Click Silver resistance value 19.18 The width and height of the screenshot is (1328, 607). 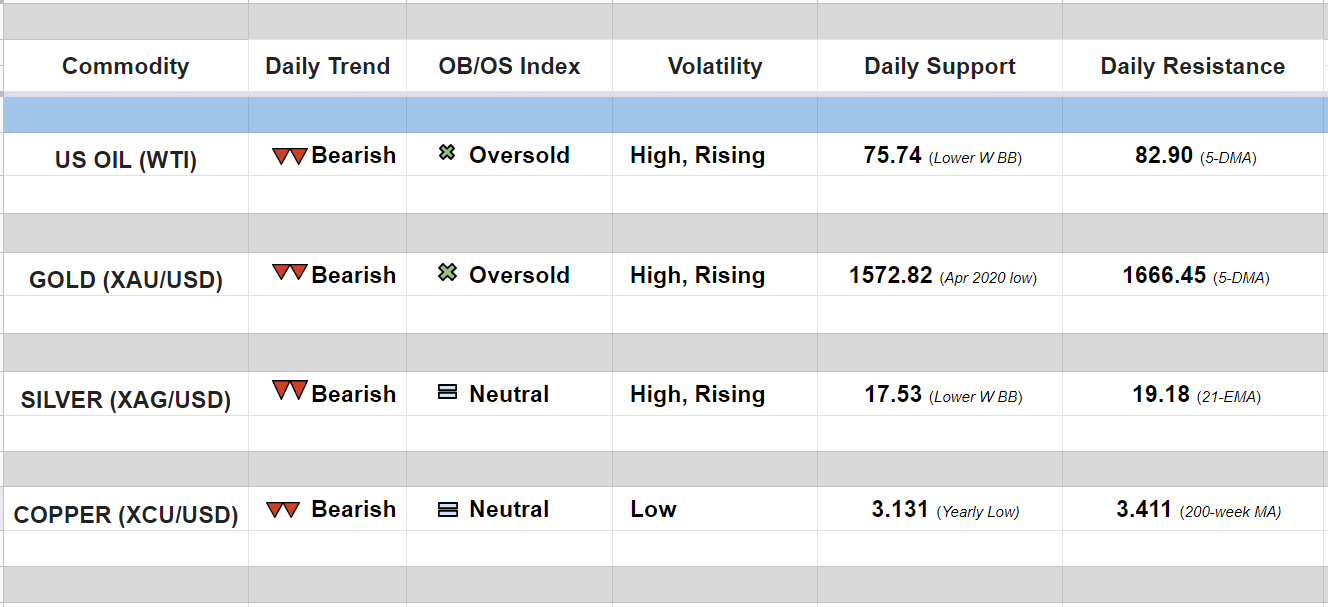coord(1161,394)
